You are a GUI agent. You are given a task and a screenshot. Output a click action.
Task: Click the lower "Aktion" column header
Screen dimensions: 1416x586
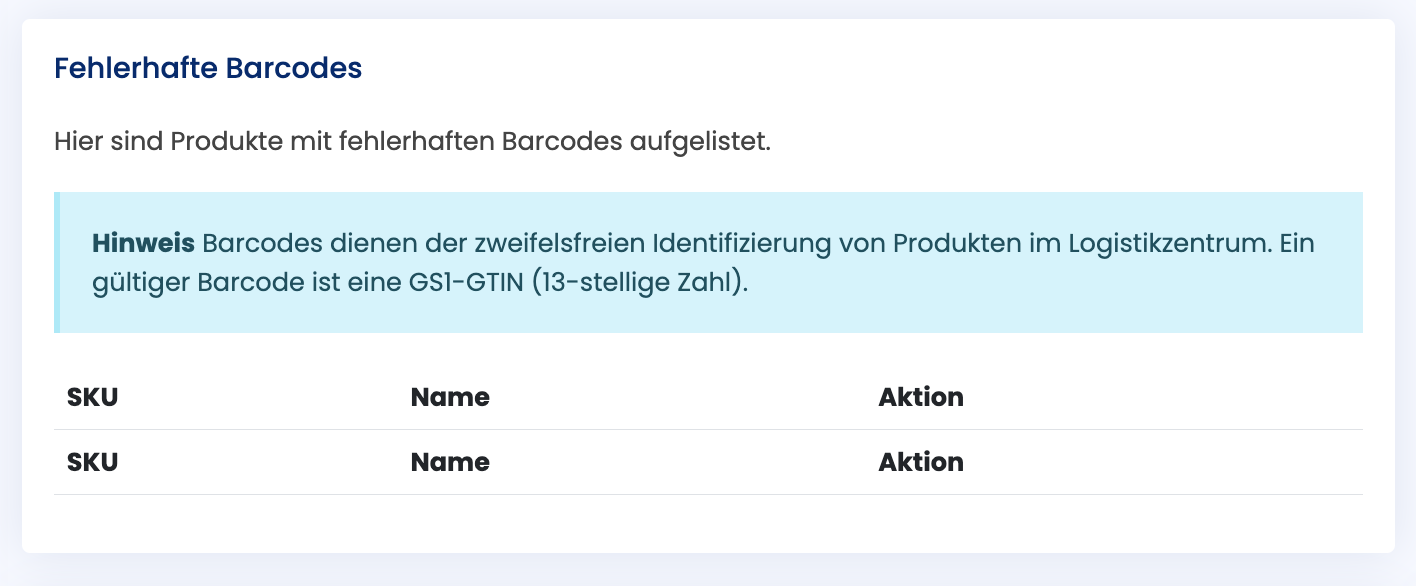[x=920, y=462]
